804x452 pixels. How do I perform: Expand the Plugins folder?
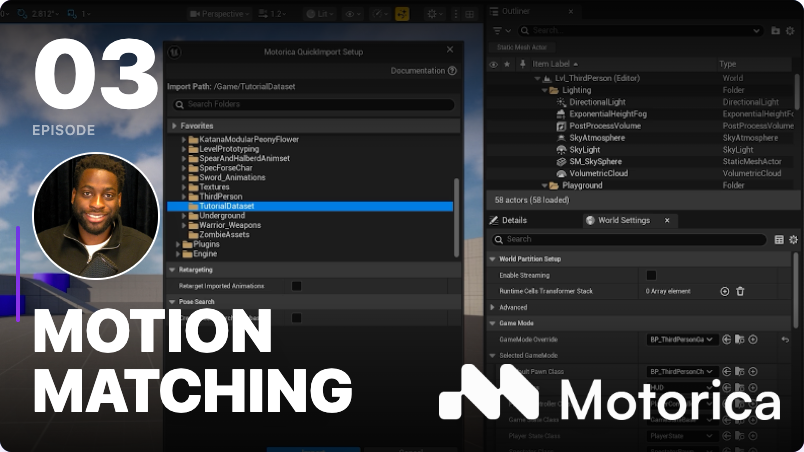[178, 244]
